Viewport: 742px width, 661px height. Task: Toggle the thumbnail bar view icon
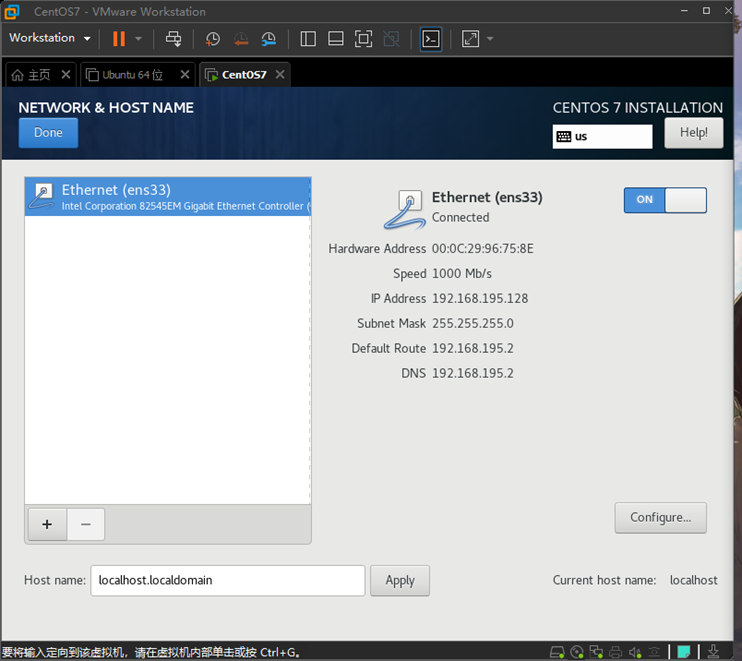tap(336, 39)
